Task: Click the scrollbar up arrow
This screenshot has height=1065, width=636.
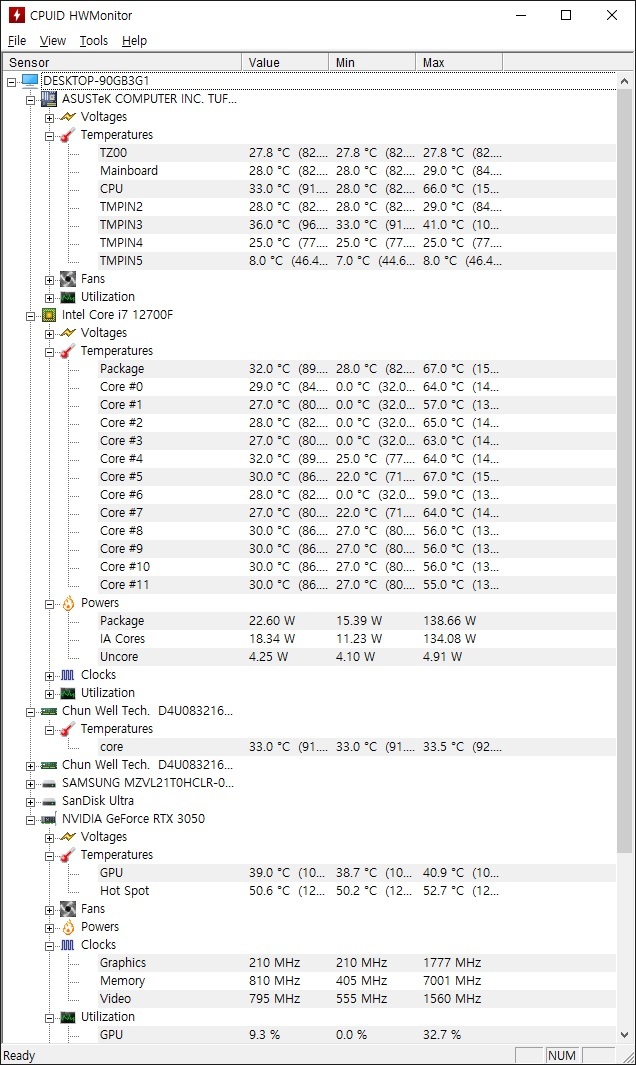Action: 624,80
